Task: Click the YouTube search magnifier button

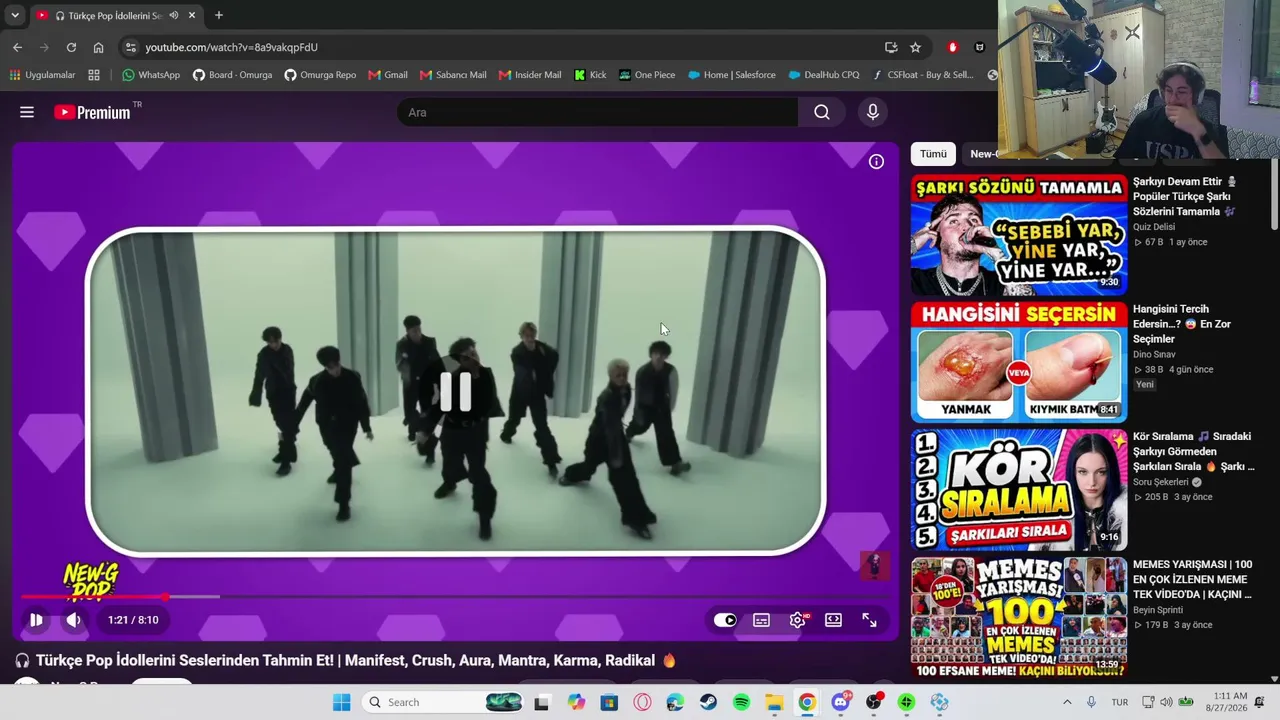Action: pyautogui.click(x=822, y=112)
